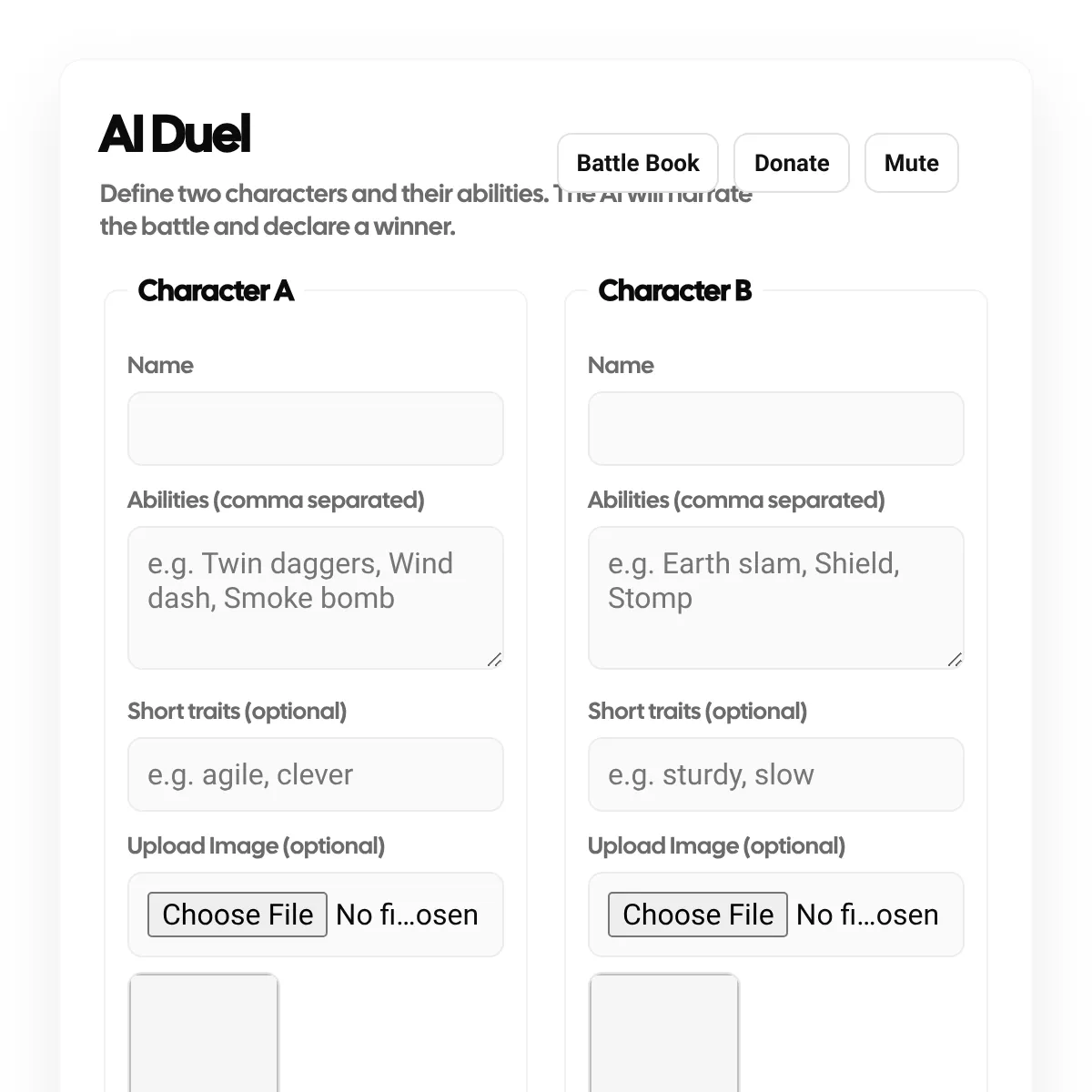Click Character A's Abilities text area
This screenshot has height=1092, width=1092.
point(315,597)
